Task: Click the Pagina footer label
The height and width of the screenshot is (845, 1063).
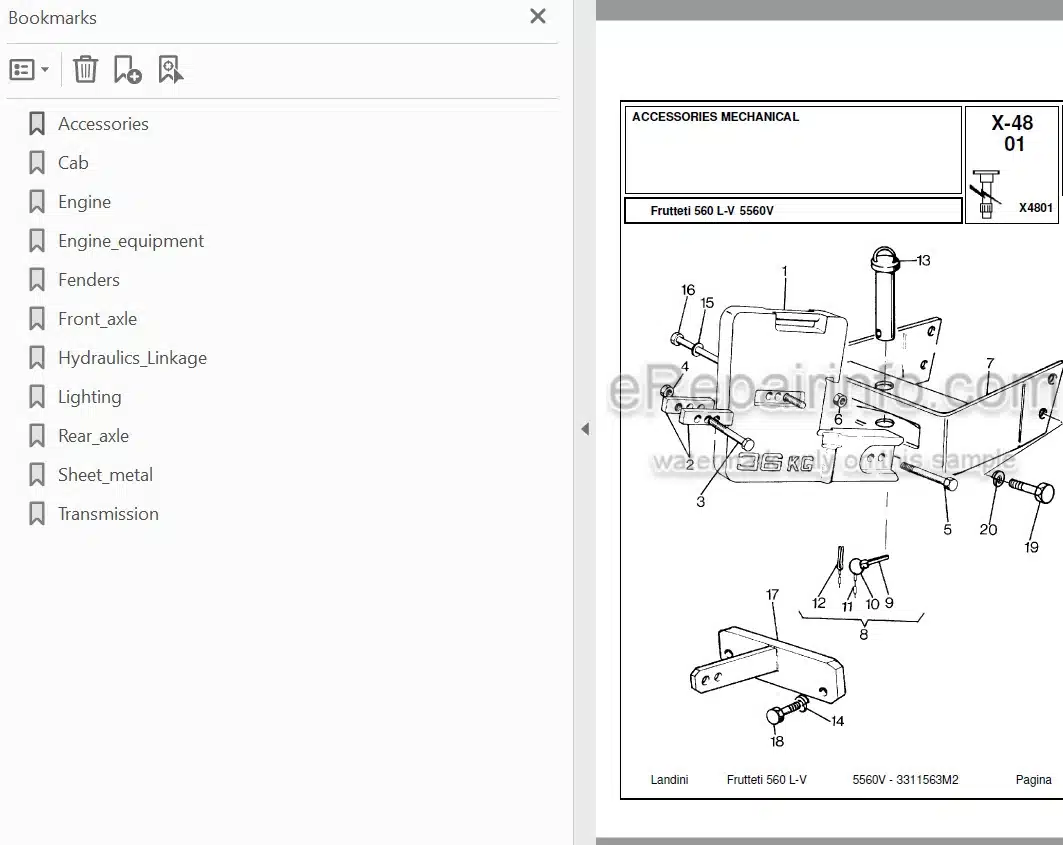Action: click(1033, 780)
